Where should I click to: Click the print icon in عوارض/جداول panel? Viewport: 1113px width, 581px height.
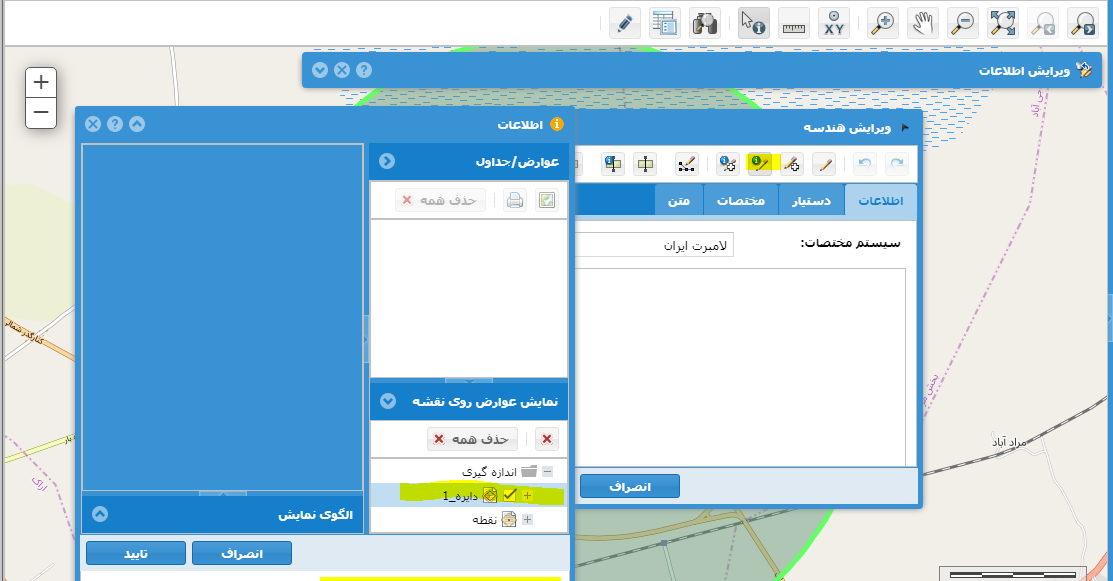click(x=514, y=200)
